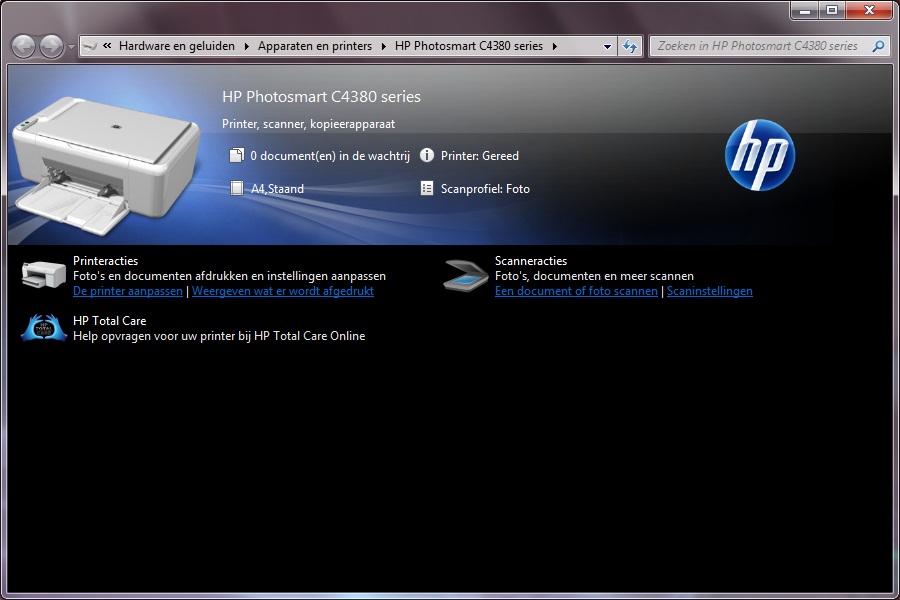Minimize the window

805,10
